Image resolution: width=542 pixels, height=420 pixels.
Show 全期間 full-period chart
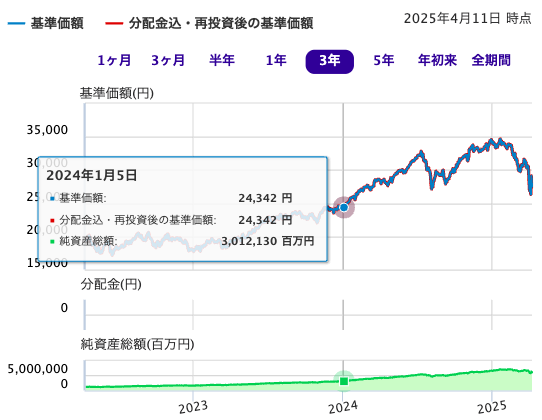point(491,60)
